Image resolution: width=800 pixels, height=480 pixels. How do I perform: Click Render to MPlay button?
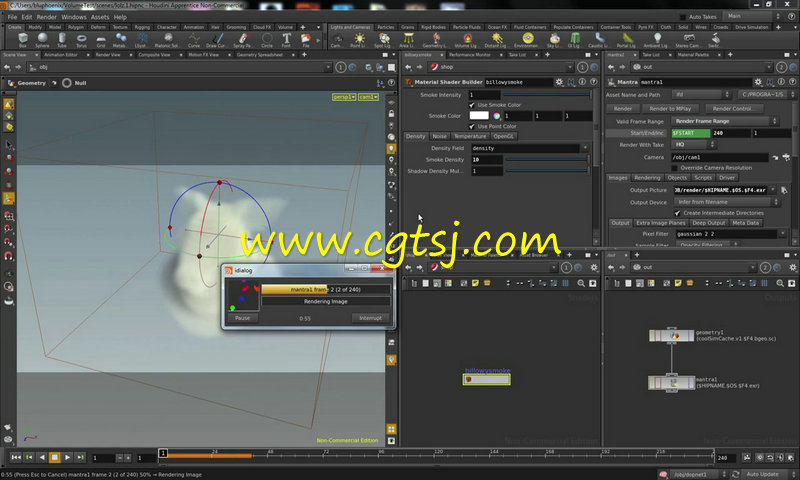tap(670, 109)
